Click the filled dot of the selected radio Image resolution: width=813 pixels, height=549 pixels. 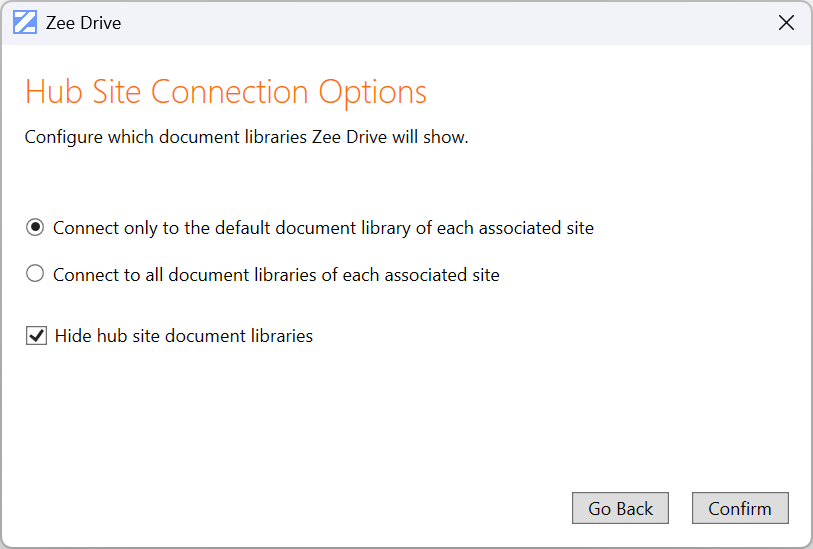[36, 228]
